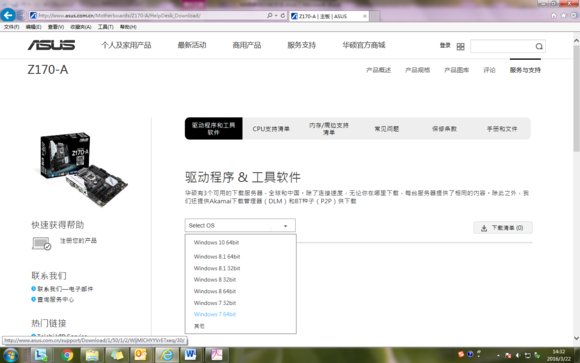
Task: Open the IE Tools gear icon
Action: pyautogui.click(x=574, y=16)
